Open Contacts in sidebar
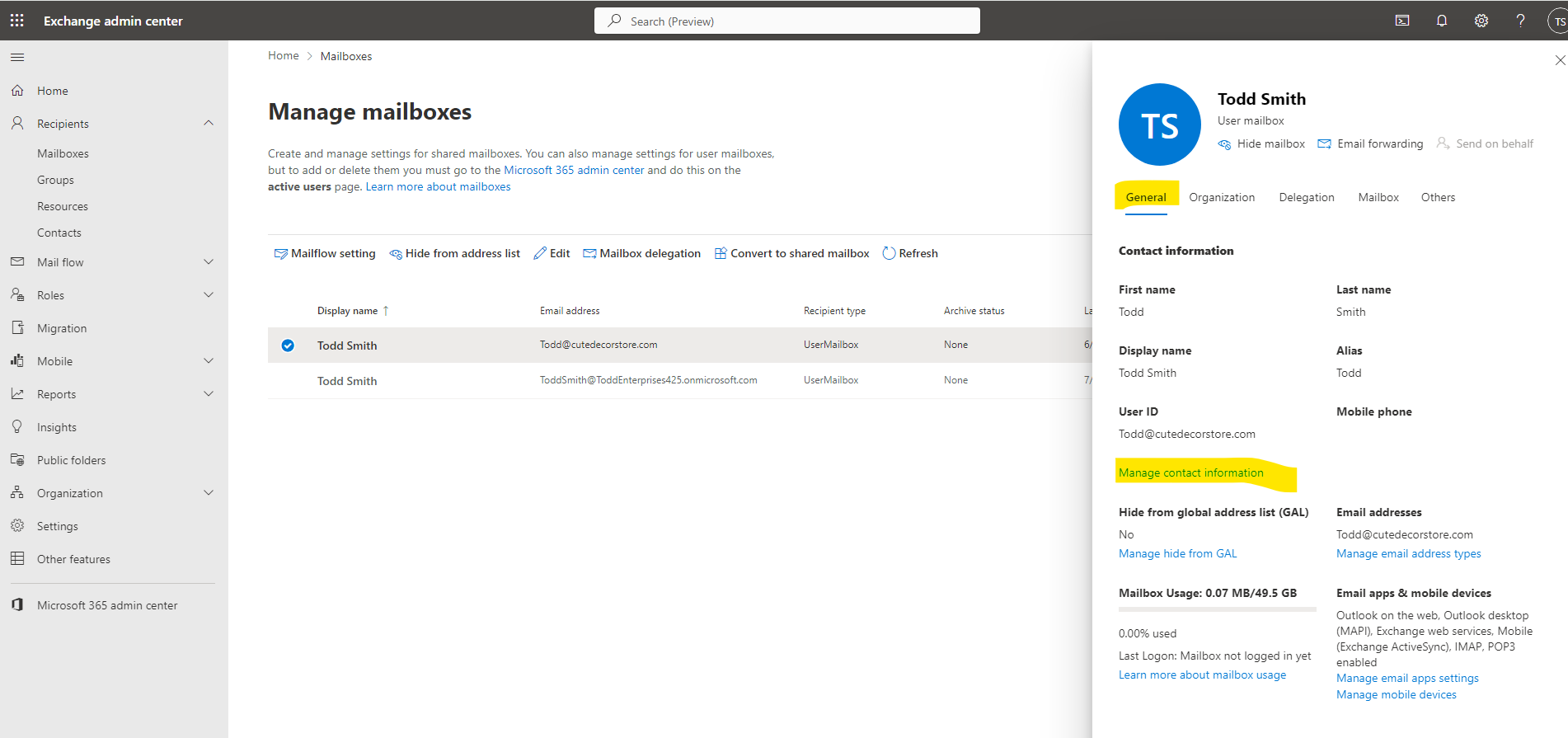The width and height of the screenshot is (1568, 738). pyautogui.click(x=59, y=233)
